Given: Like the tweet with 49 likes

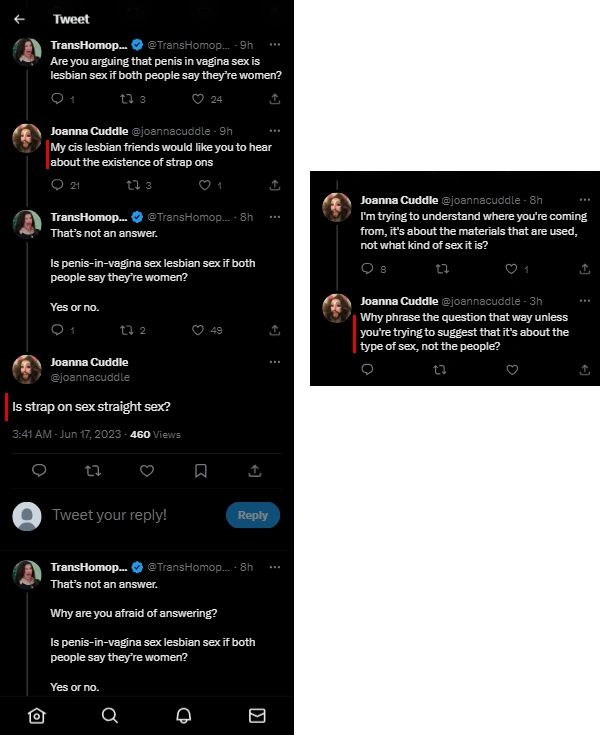Looking at the screenshot, I should coord(198,330).
